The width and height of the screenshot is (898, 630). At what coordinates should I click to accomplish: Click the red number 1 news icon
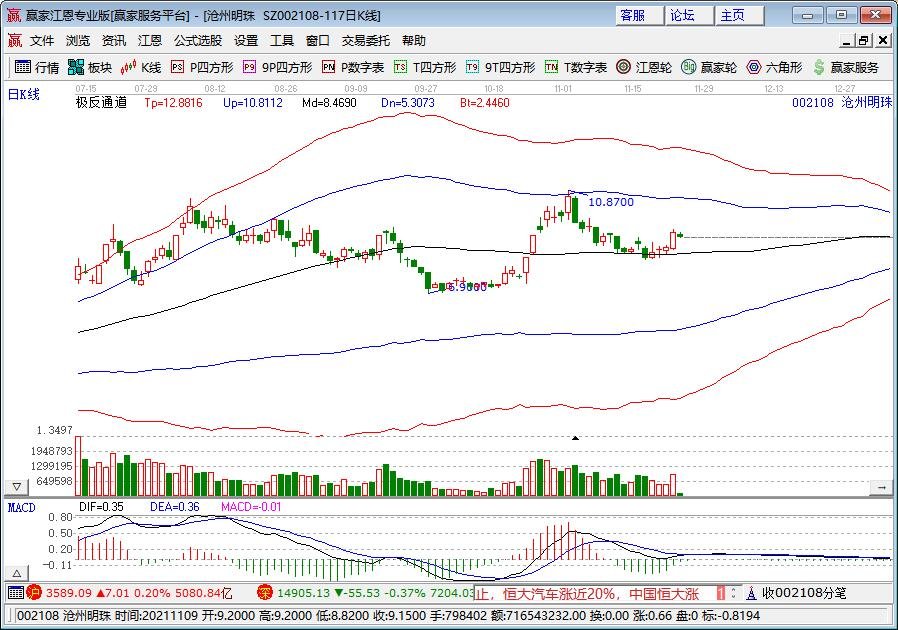720,593
